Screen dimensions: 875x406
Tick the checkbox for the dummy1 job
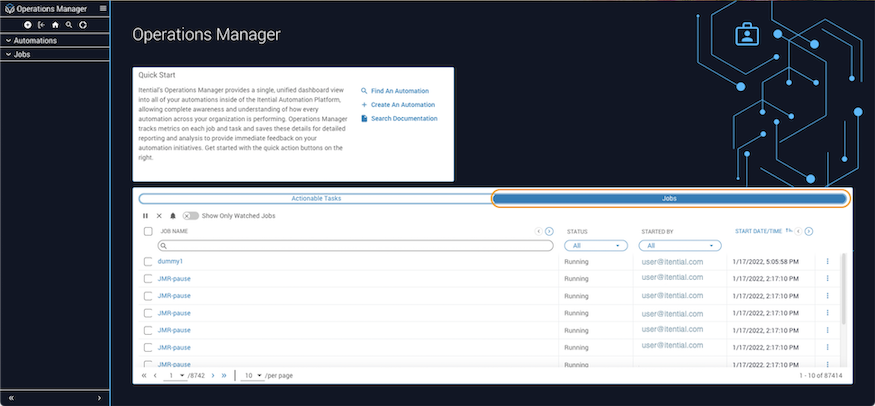[x=148, y=262]
